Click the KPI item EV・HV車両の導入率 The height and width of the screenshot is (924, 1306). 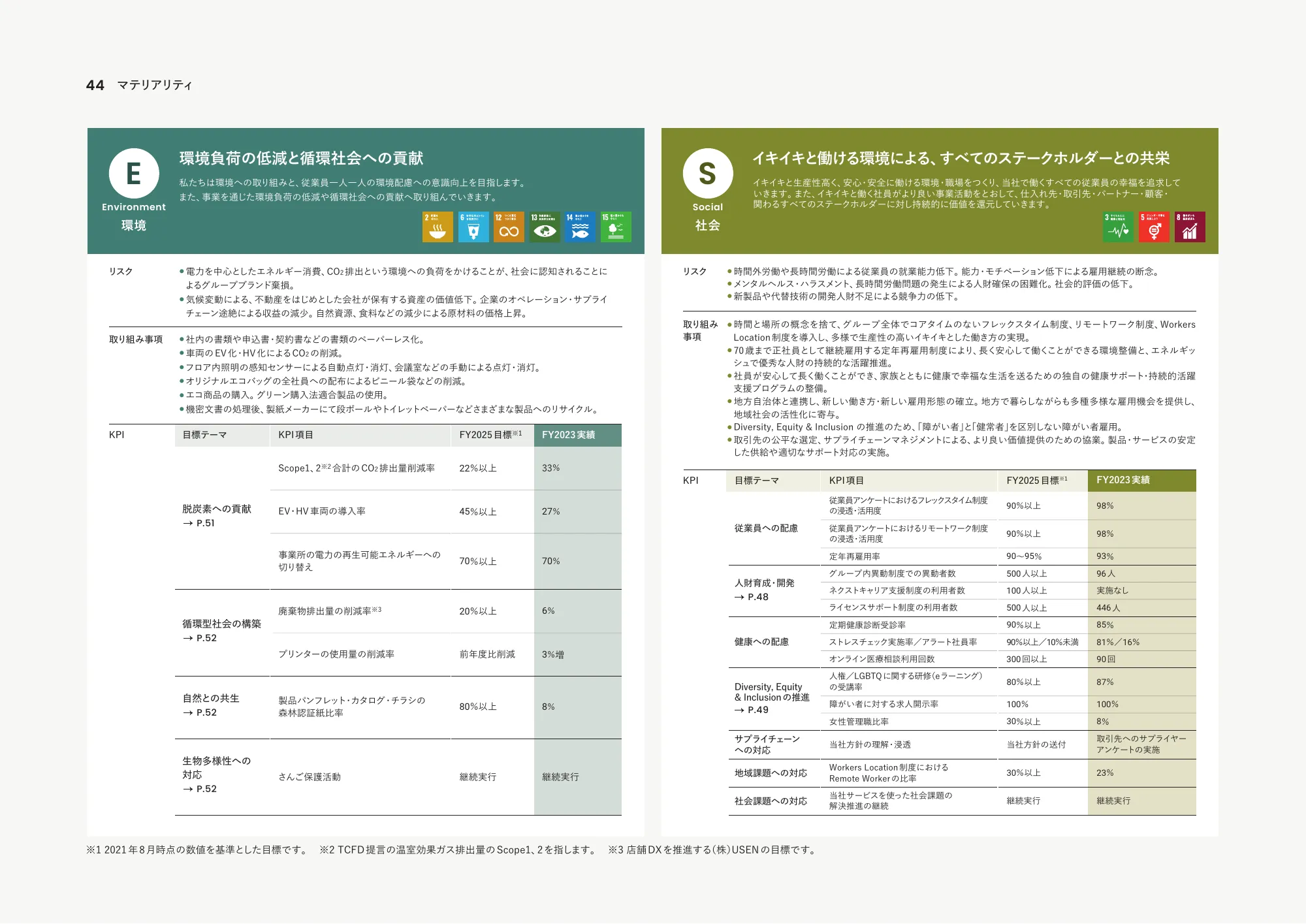click(x=322, y=511)
